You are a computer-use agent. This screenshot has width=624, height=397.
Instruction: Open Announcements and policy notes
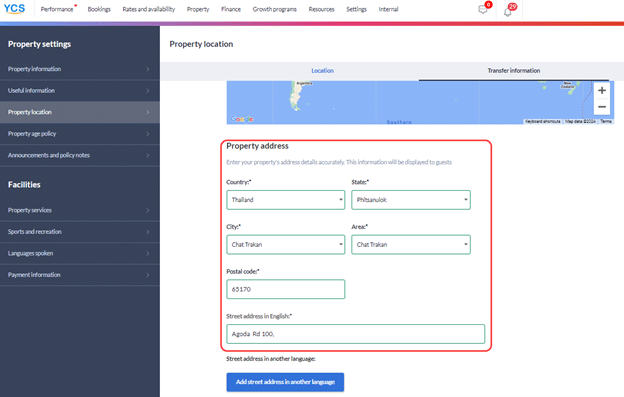coord(80,155)
